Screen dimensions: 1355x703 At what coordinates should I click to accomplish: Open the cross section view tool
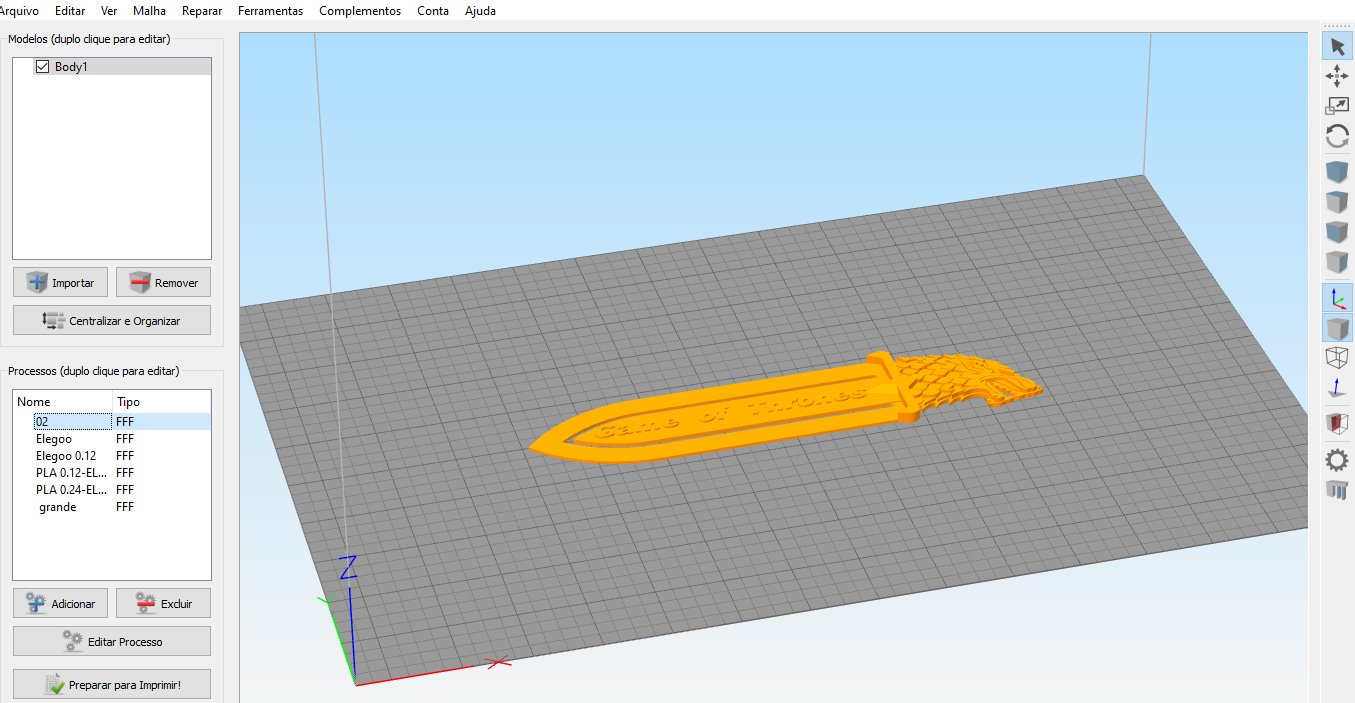tap(1337, 424)
